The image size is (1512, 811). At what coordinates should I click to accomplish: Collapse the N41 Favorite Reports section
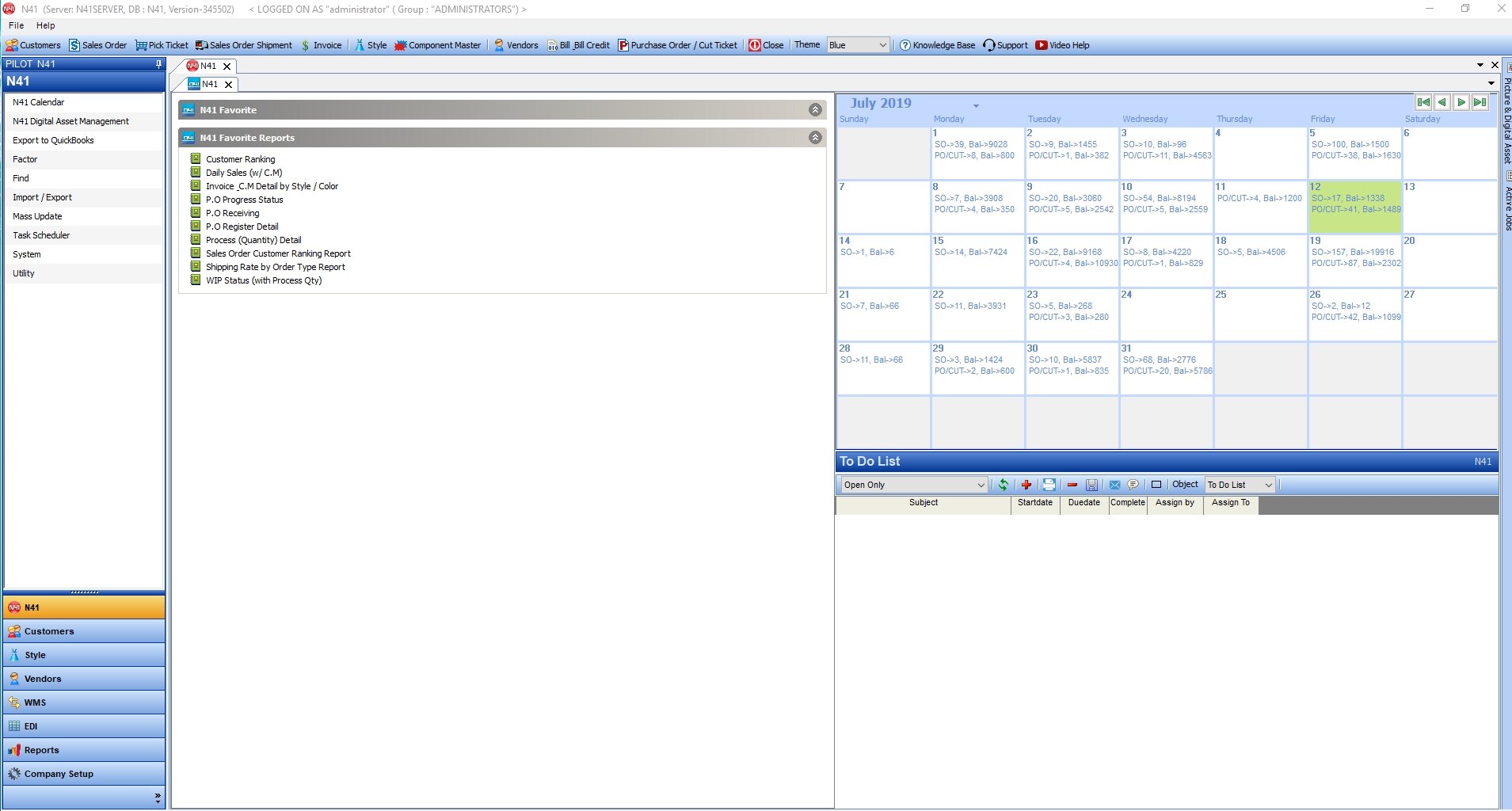click(x=815, y=138)
